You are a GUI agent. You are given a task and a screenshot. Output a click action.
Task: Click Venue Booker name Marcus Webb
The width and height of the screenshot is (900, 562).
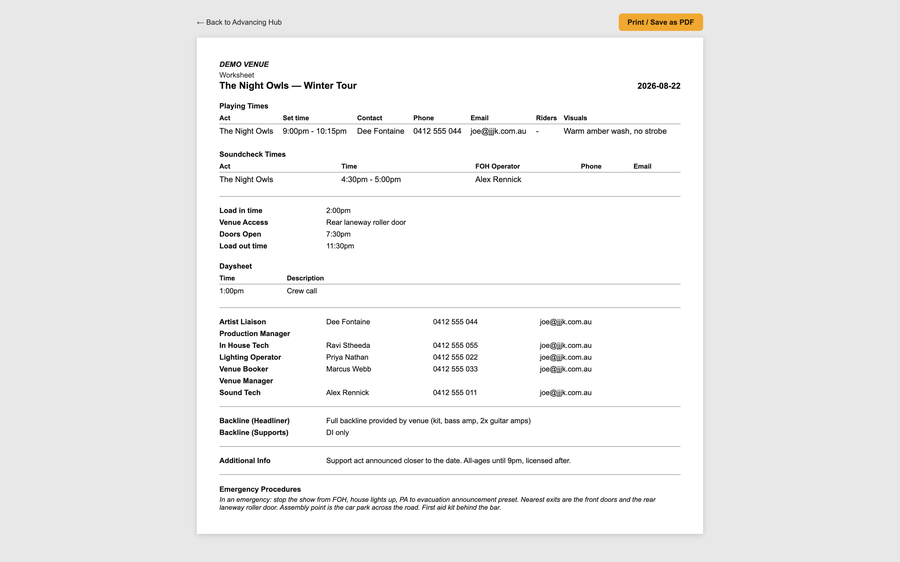pyautogui.click(x=348, y=369)
